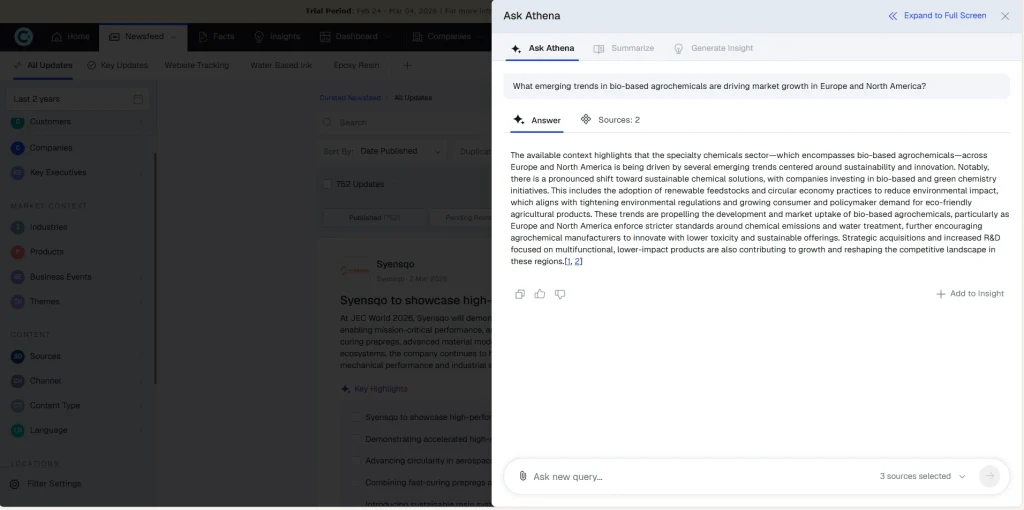The image size is (1024, 510).
Task: Go to Home in the navigation
Action: click(x=70, y=37)
